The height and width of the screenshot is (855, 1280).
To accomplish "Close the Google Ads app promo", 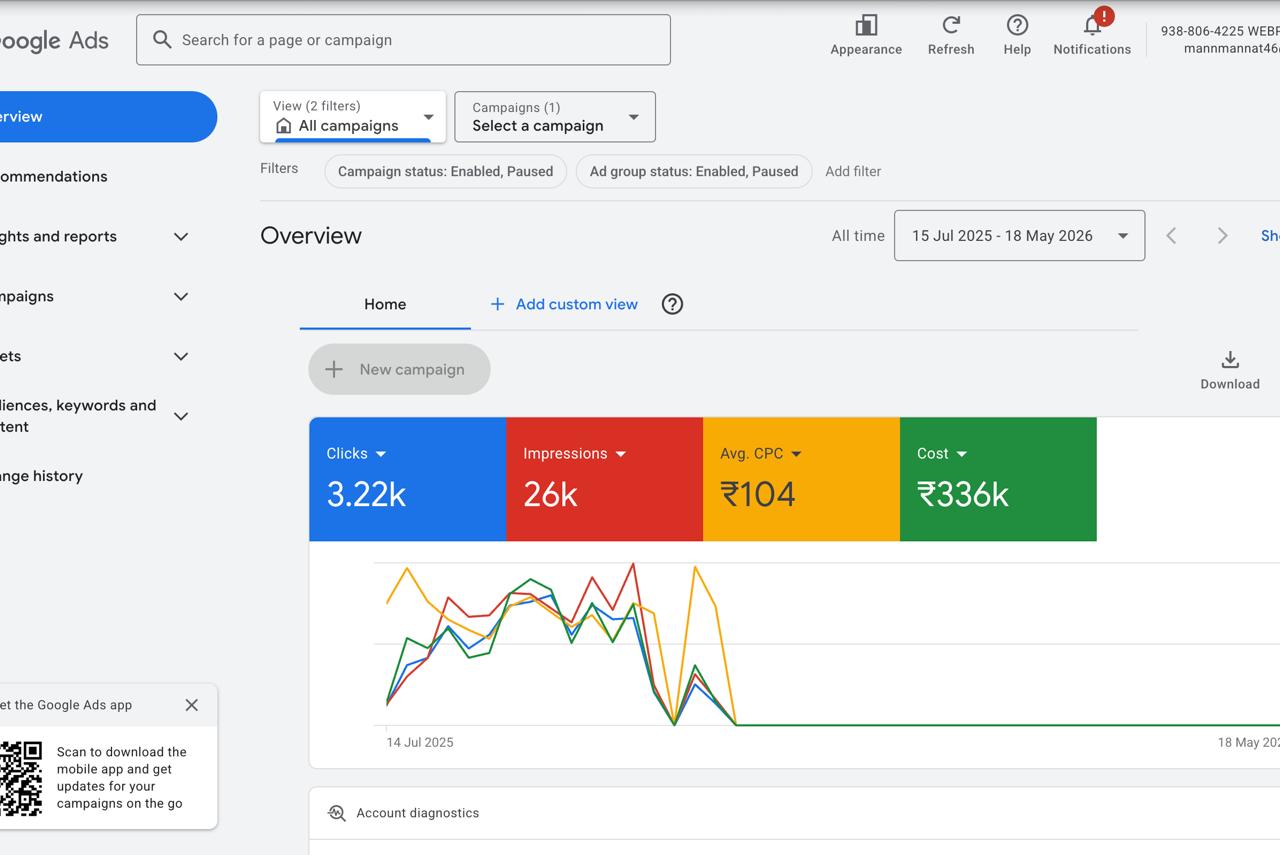I will (192, 705).
